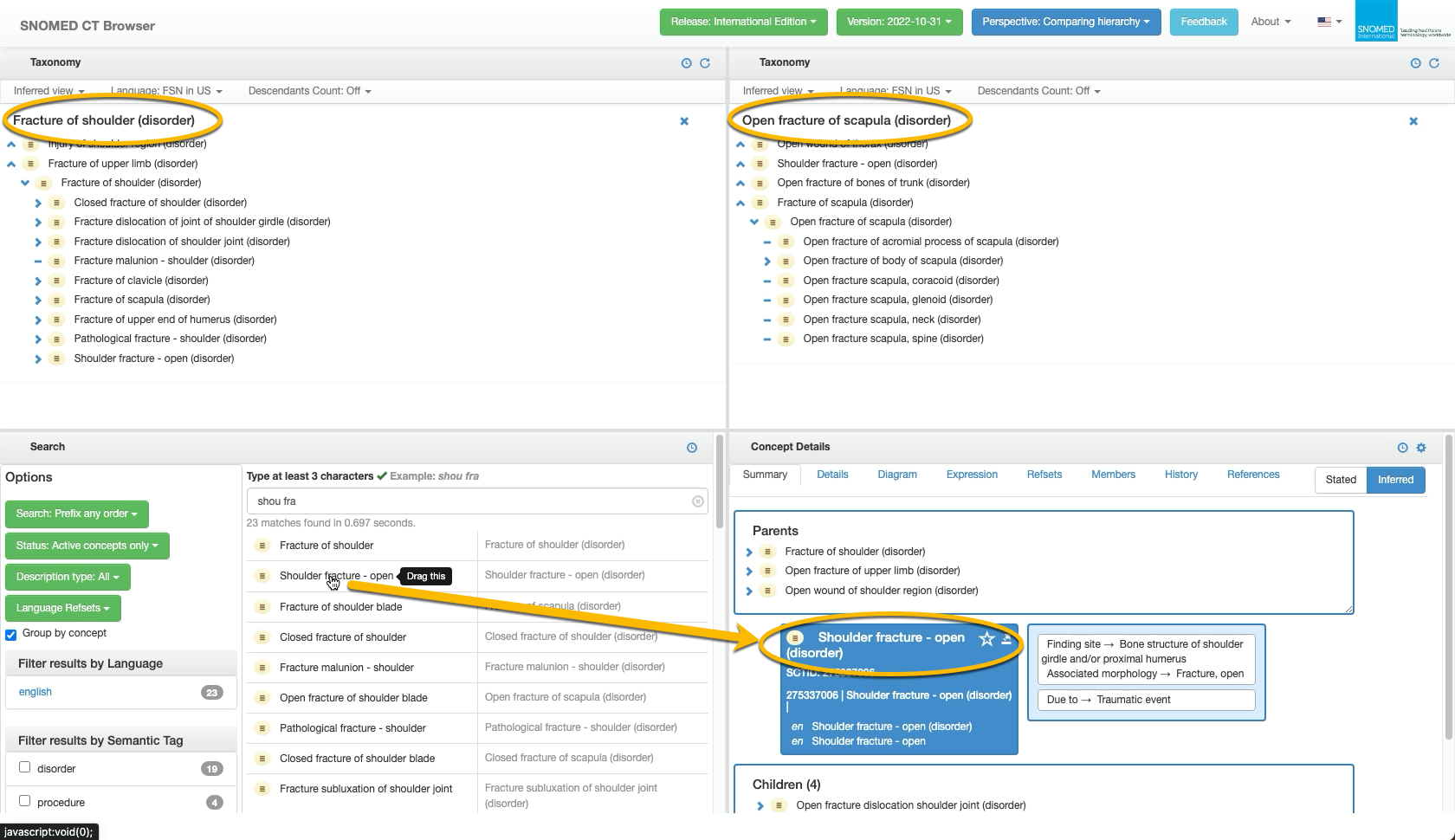Open Perspective: Comparing hierarchy dropdown

click(1066, 22)
